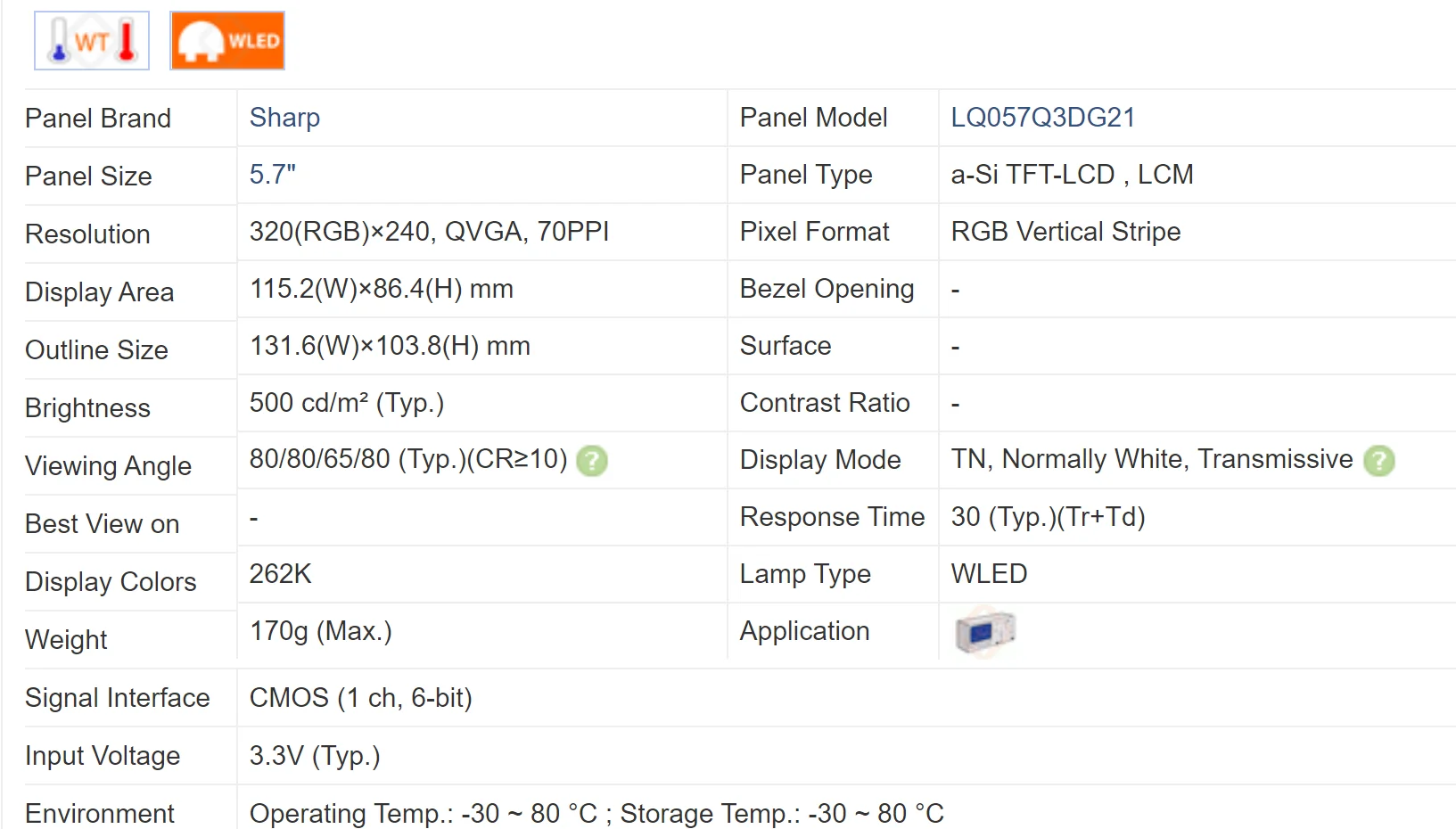Click the white lamp symbol inside WLED badge
Screen dimensions: 1456x829
coord(198,39)
